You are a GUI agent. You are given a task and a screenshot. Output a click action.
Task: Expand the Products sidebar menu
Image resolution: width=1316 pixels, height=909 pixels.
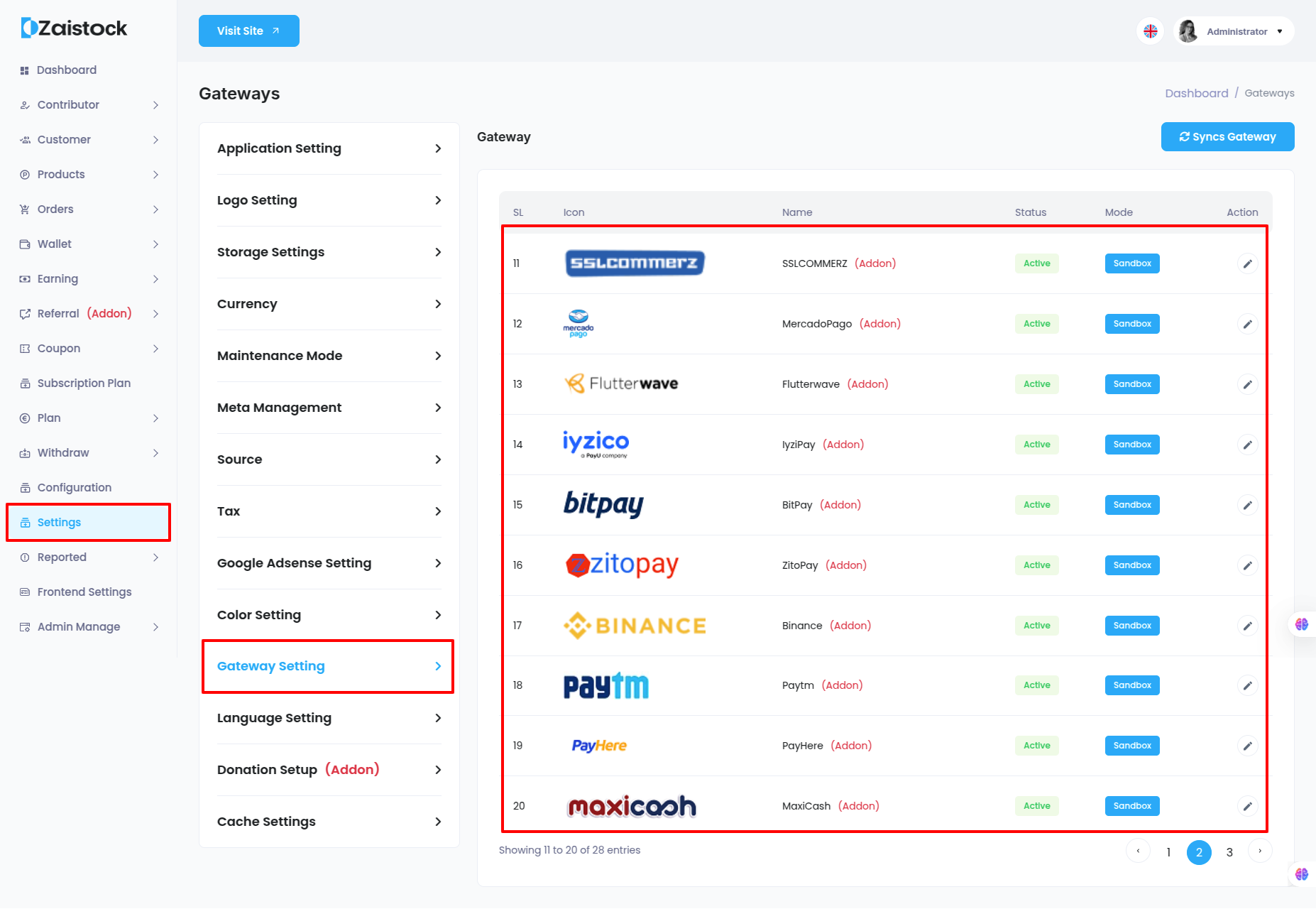(x=89, y=175)
